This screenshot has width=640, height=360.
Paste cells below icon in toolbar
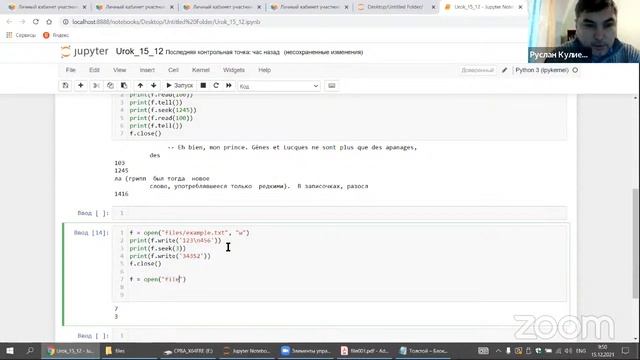tap(124, 86)
